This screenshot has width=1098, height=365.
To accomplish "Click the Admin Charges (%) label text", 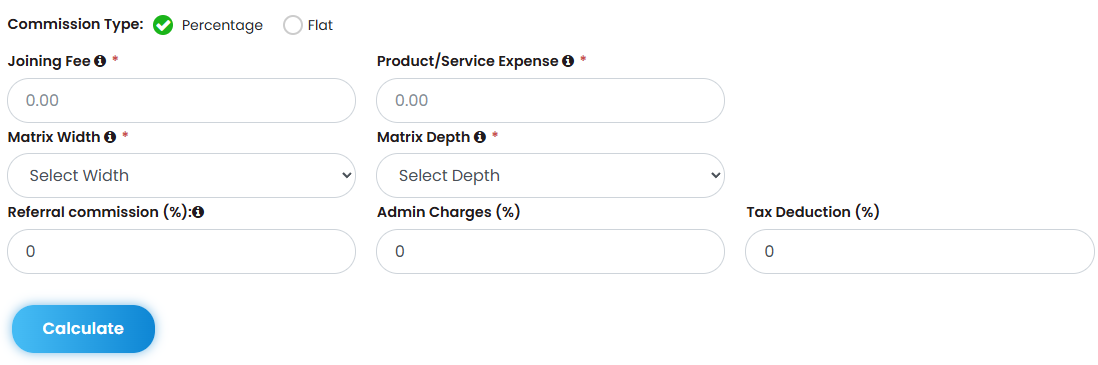I will (x=448, y=212).
